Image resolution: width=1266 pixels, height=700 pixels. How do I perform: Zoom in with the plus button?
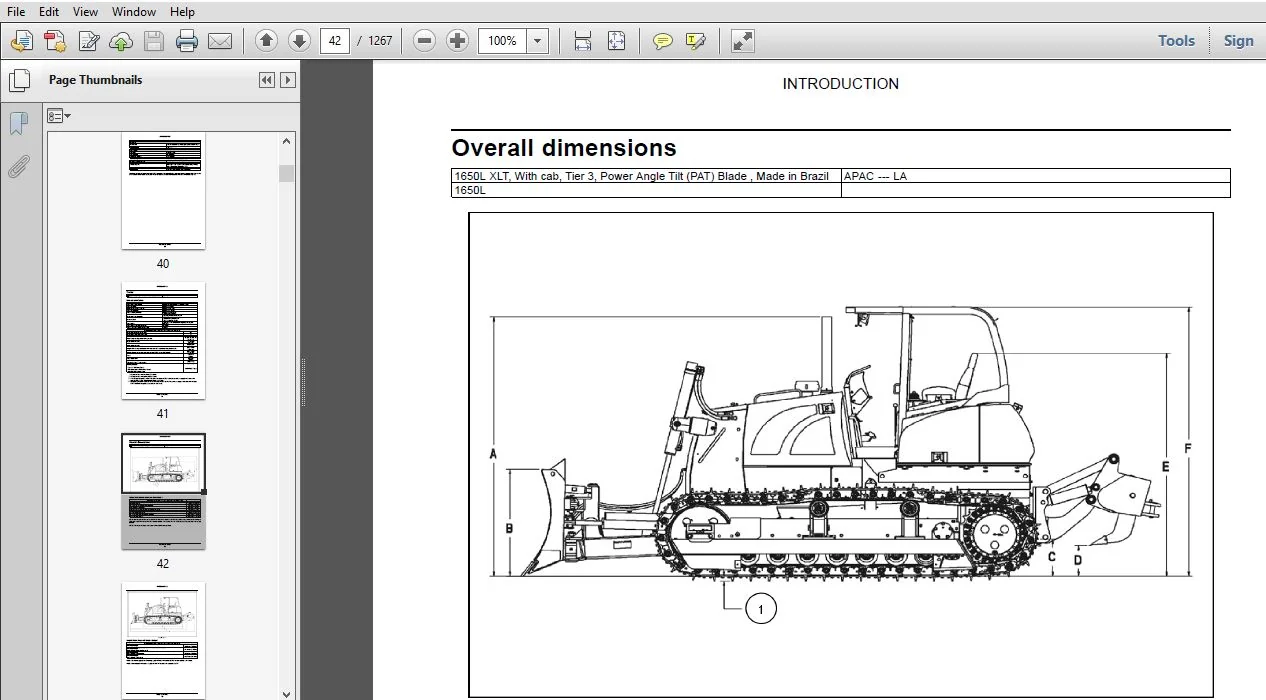point(458,41)
